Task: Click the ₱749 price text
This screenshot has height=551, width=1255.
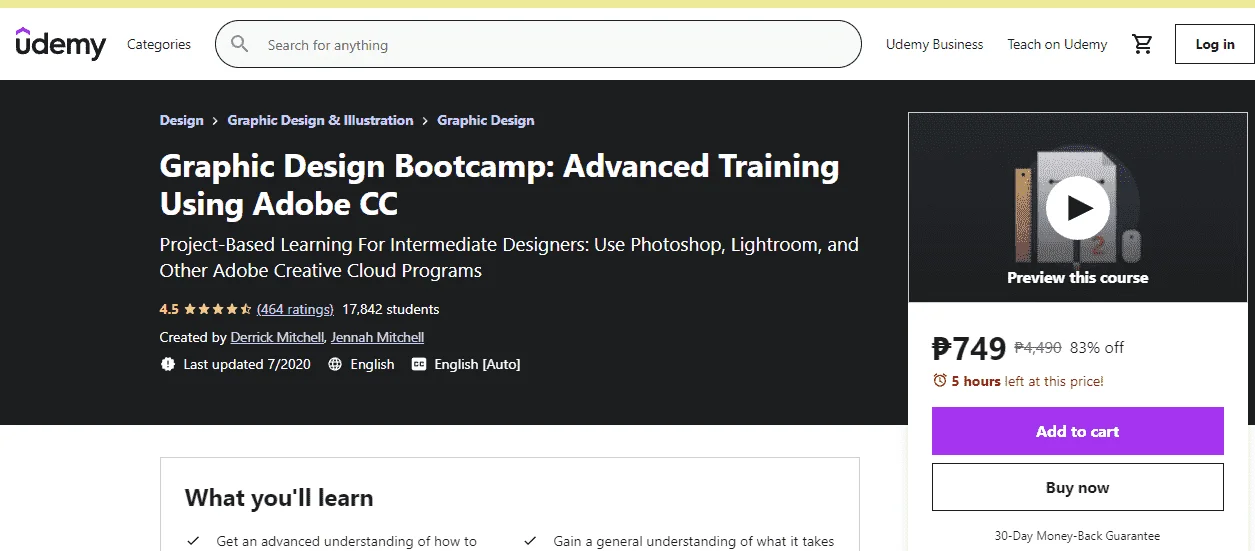Action: click(969, 348)
